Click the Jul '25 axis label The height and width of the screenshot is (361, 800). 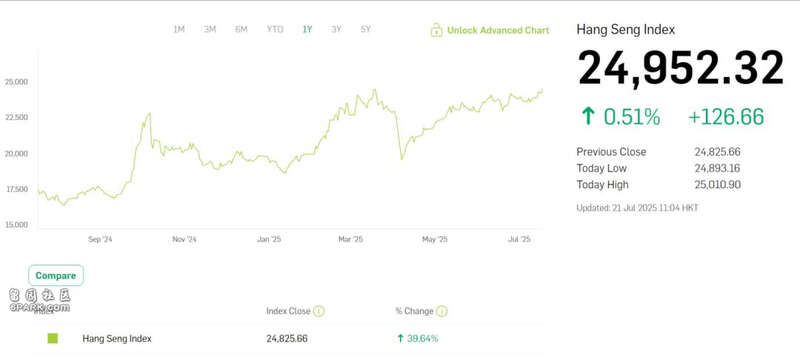tap(519, 239)
